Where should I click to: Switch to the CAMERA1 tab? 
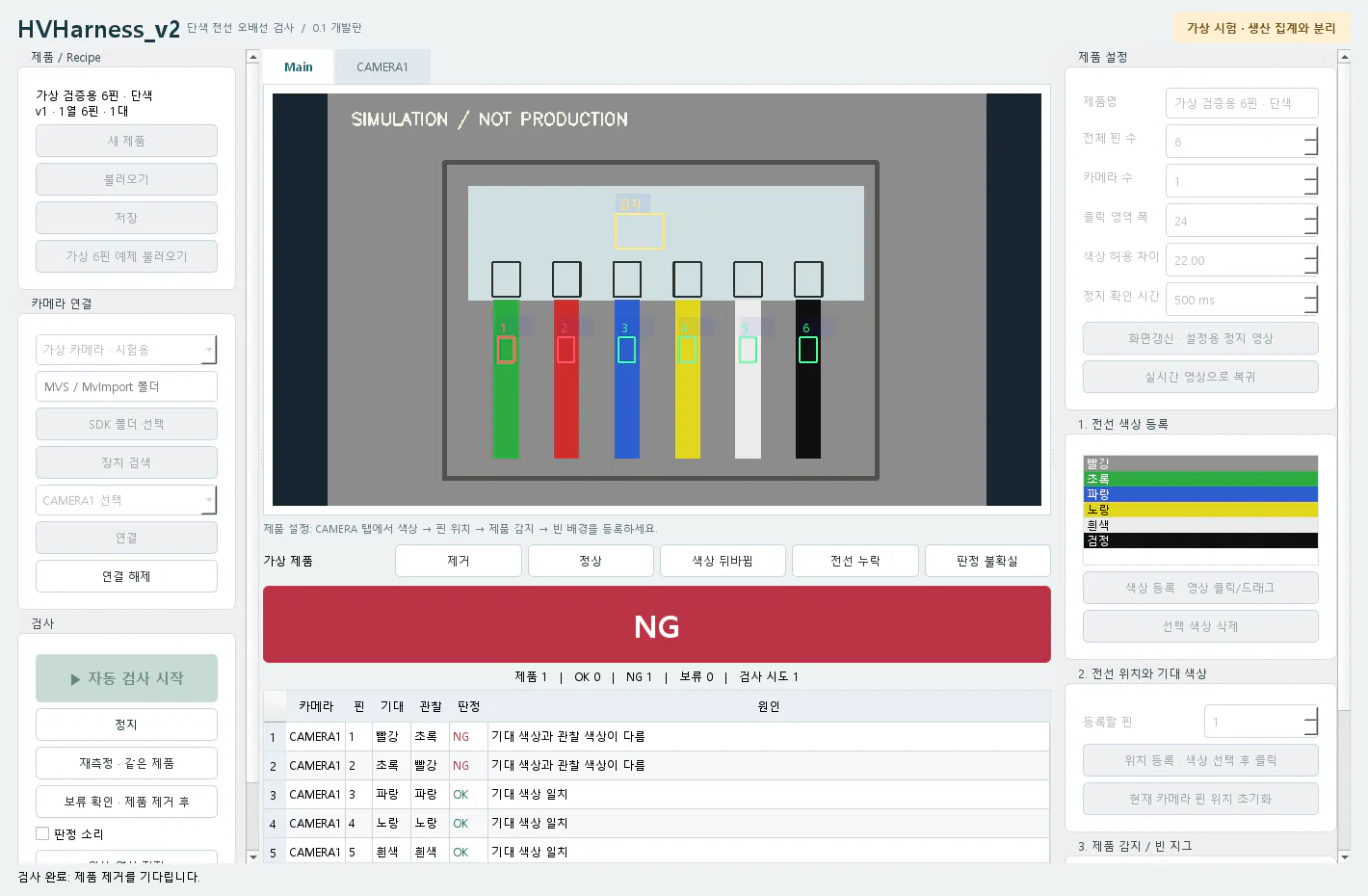tap(382, 67)
